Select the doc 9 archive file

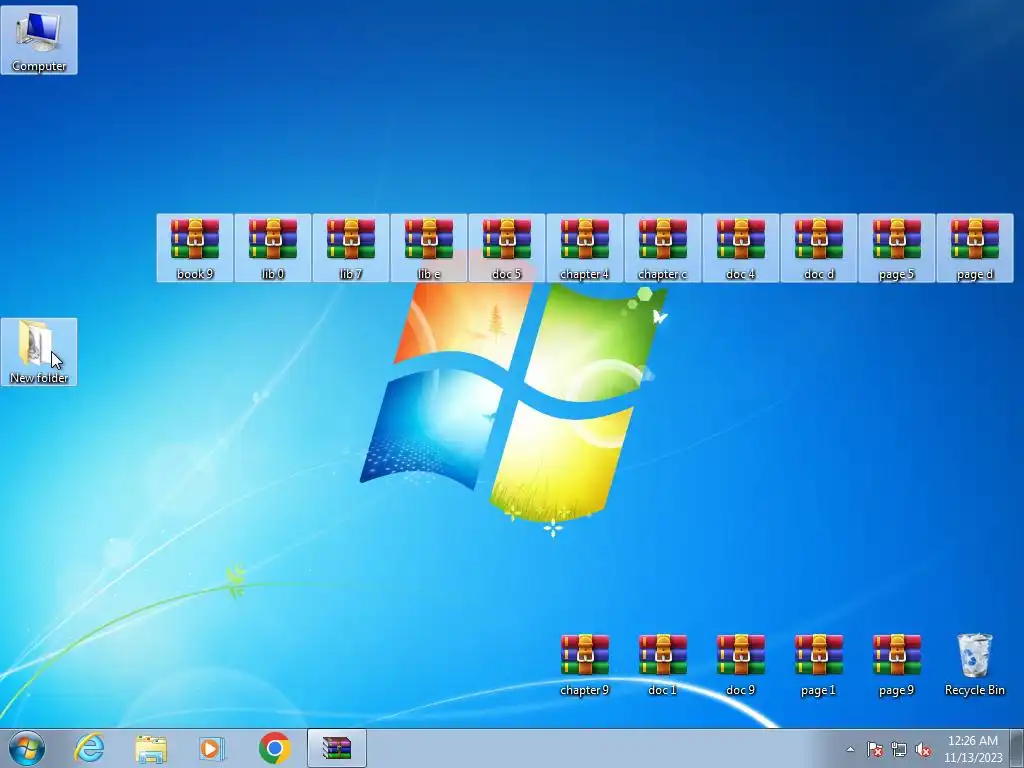[741, 664]
